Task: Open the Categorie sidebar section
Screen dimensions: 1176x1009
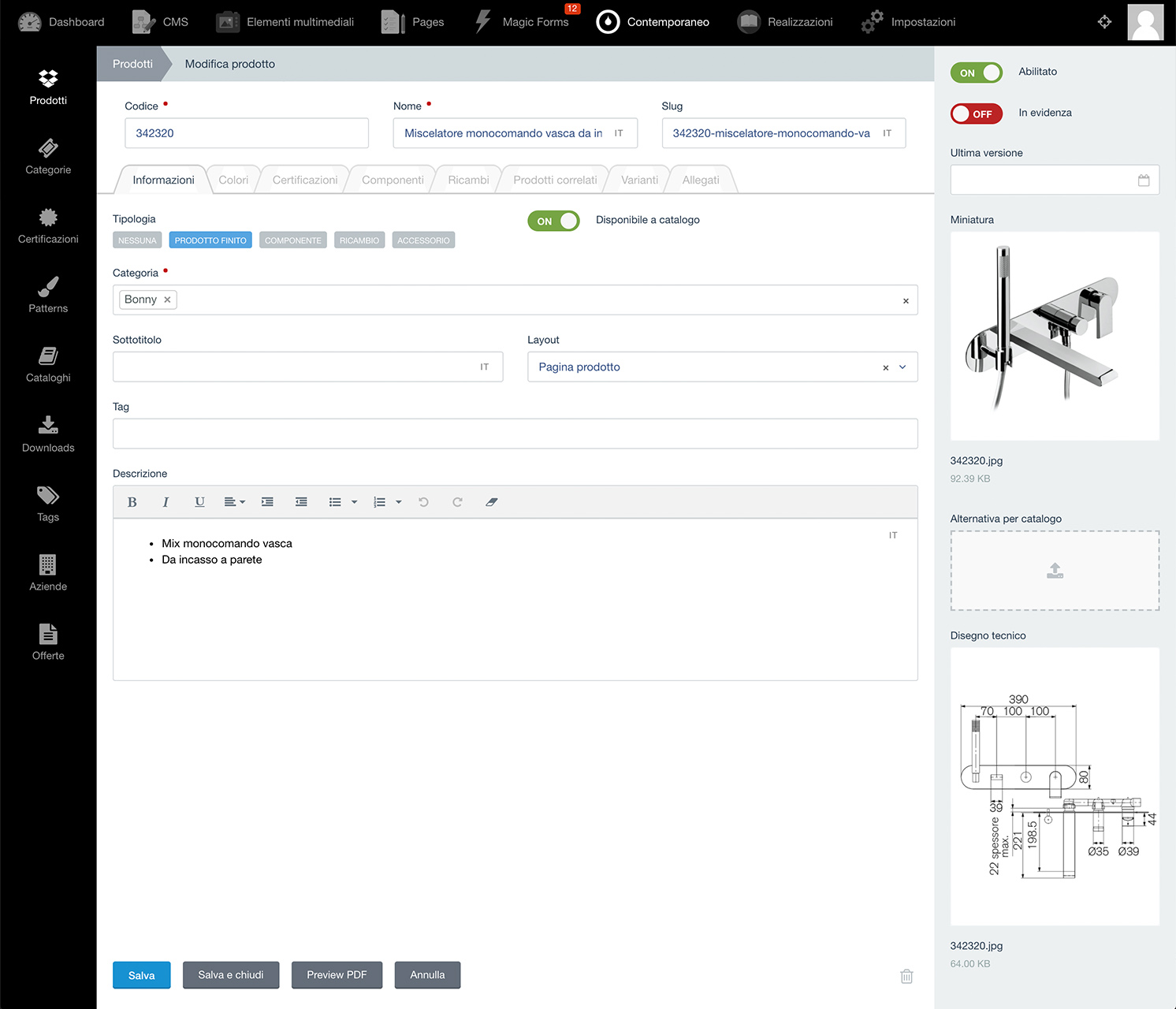Action: (x=48, y=157)
